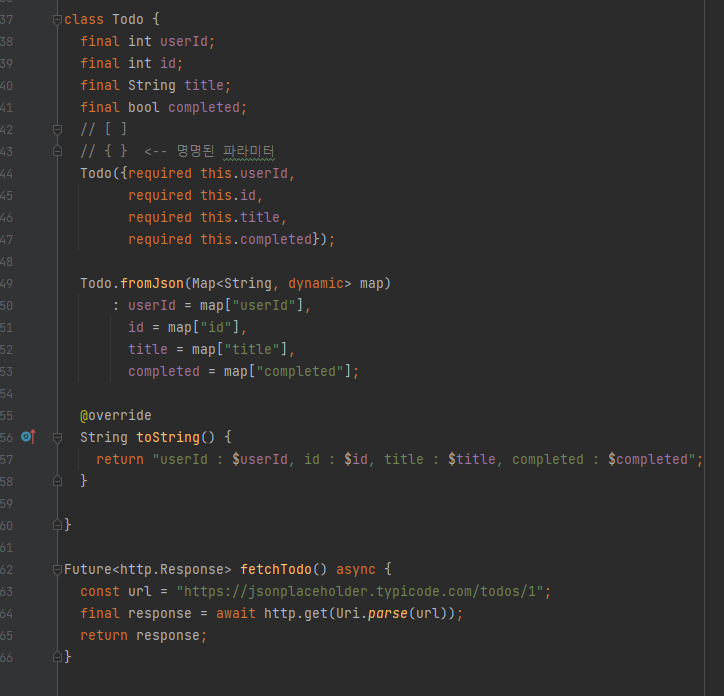Image resolution: width=724 pixels, height=696 pixels.
Task: Click the underlined '파라미터' word in comment
Action: point(248,151)
